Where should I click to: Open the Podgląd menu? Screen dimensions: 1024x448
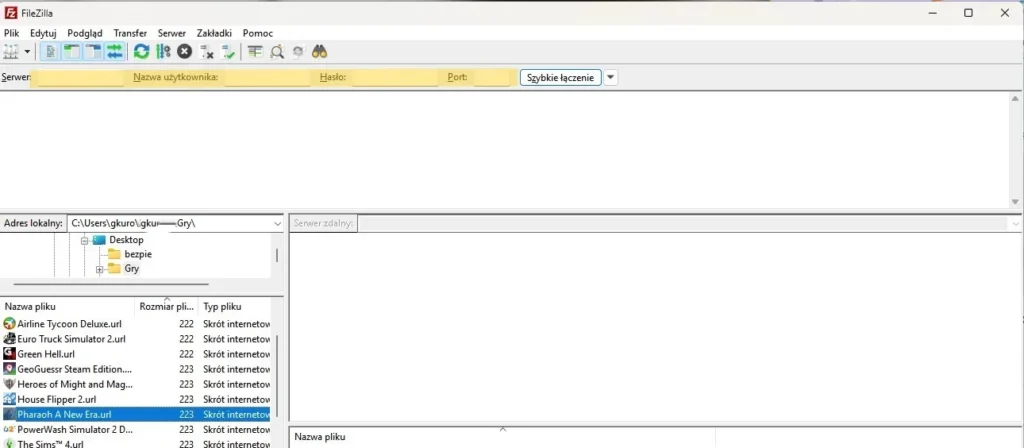tap(85, 33)
